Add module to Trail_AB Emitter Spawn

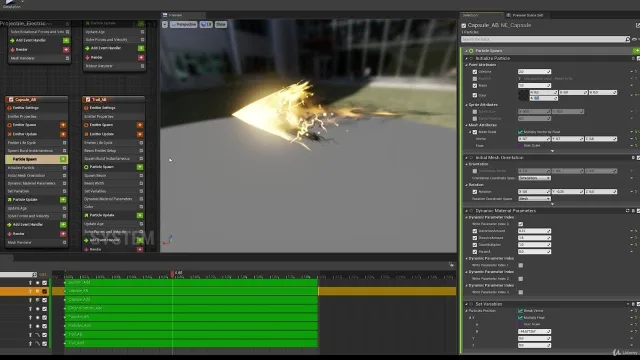point(140,125)
